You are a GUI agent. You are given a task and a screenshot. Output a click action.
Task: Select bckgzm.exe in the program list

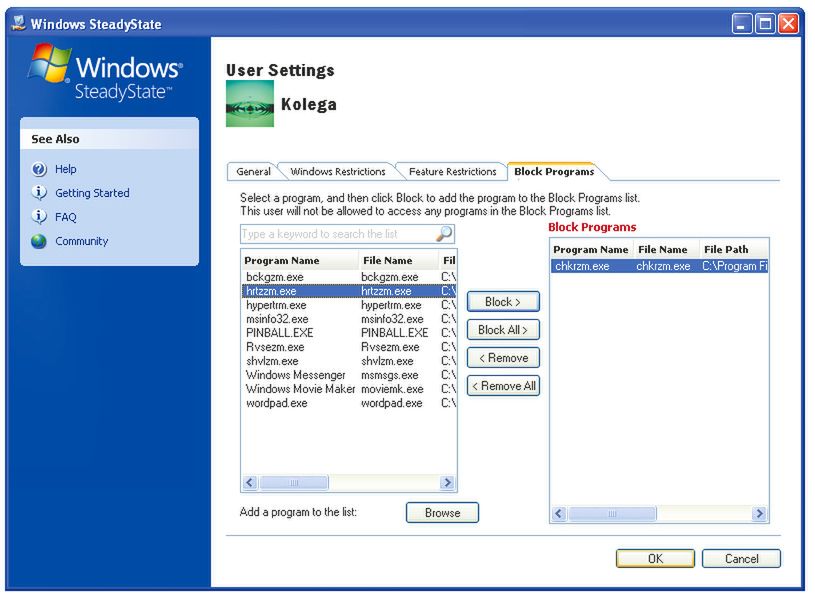click(x=349, y=277)
